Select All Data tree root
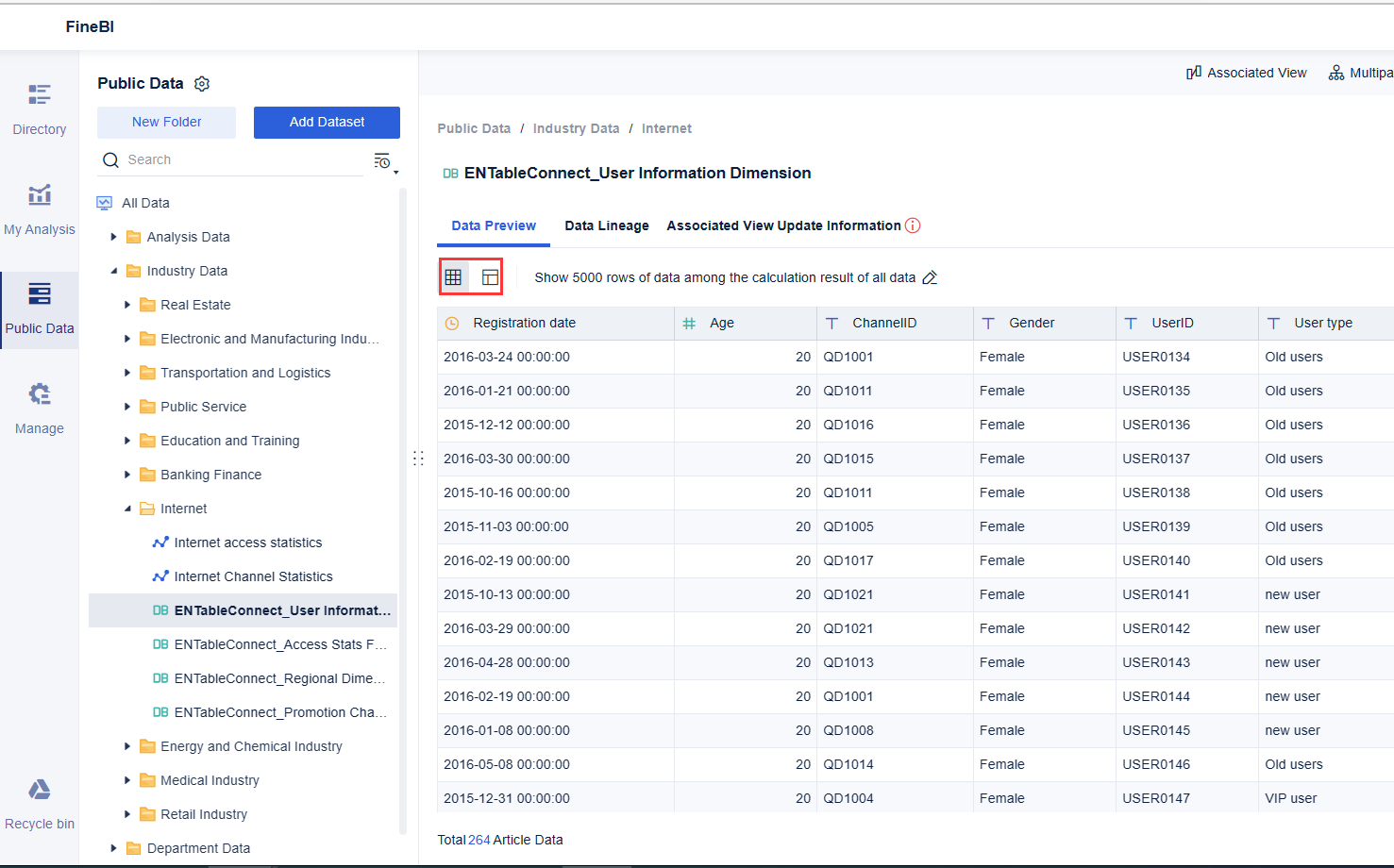The image size is (1394, 868). coord(145,203)
